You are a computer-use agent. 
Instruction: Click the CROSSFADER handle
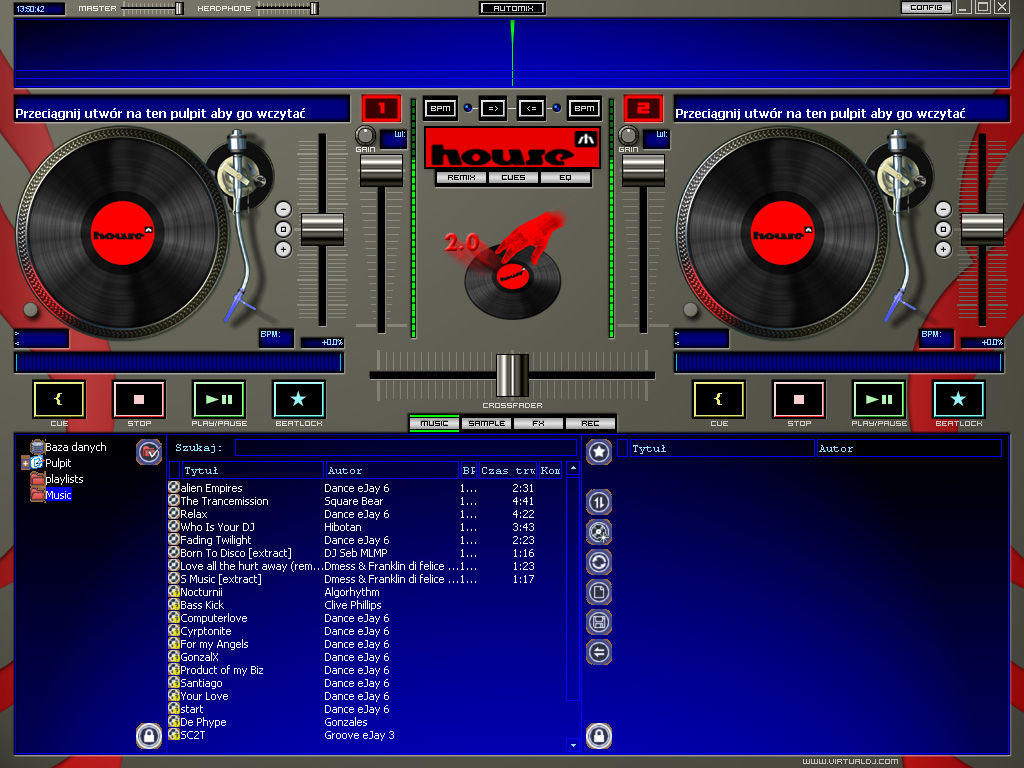pyautogui.click(x=512, y=375)
